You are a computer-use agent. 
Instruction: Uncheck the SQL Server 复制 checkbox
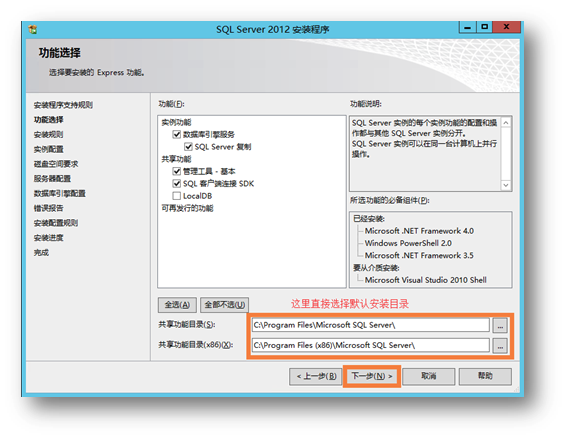point(188,147)
